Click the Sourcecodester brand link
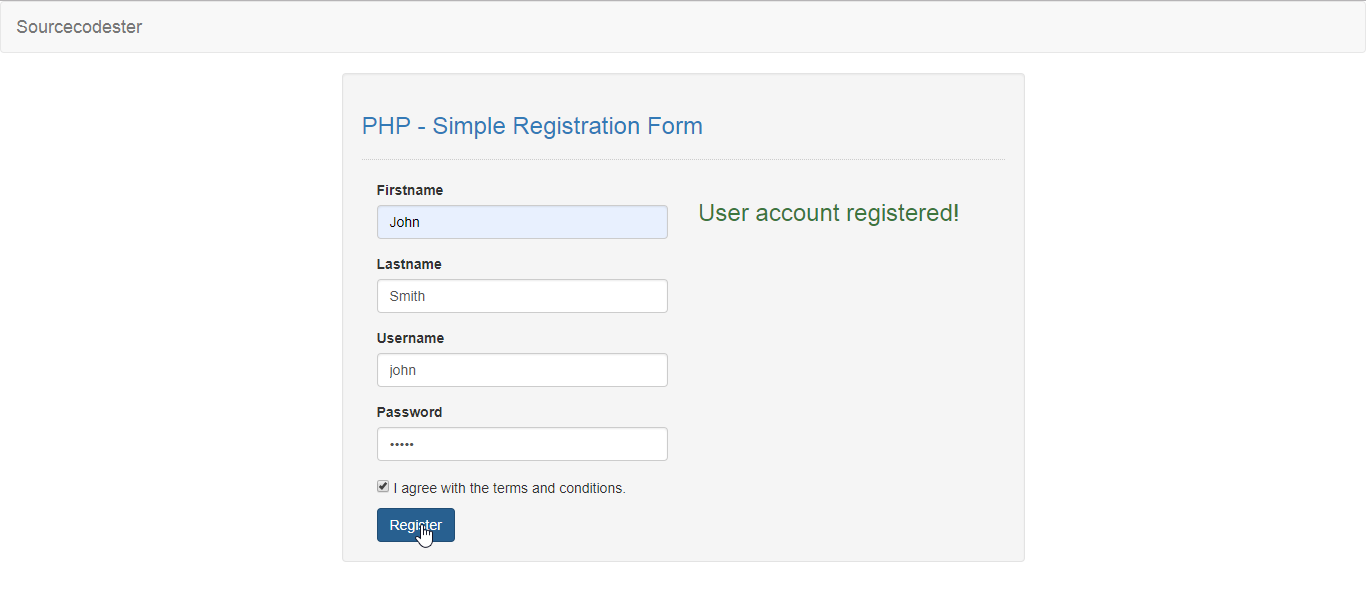Viewport: 1366px width, 600px height. point(79,27)
